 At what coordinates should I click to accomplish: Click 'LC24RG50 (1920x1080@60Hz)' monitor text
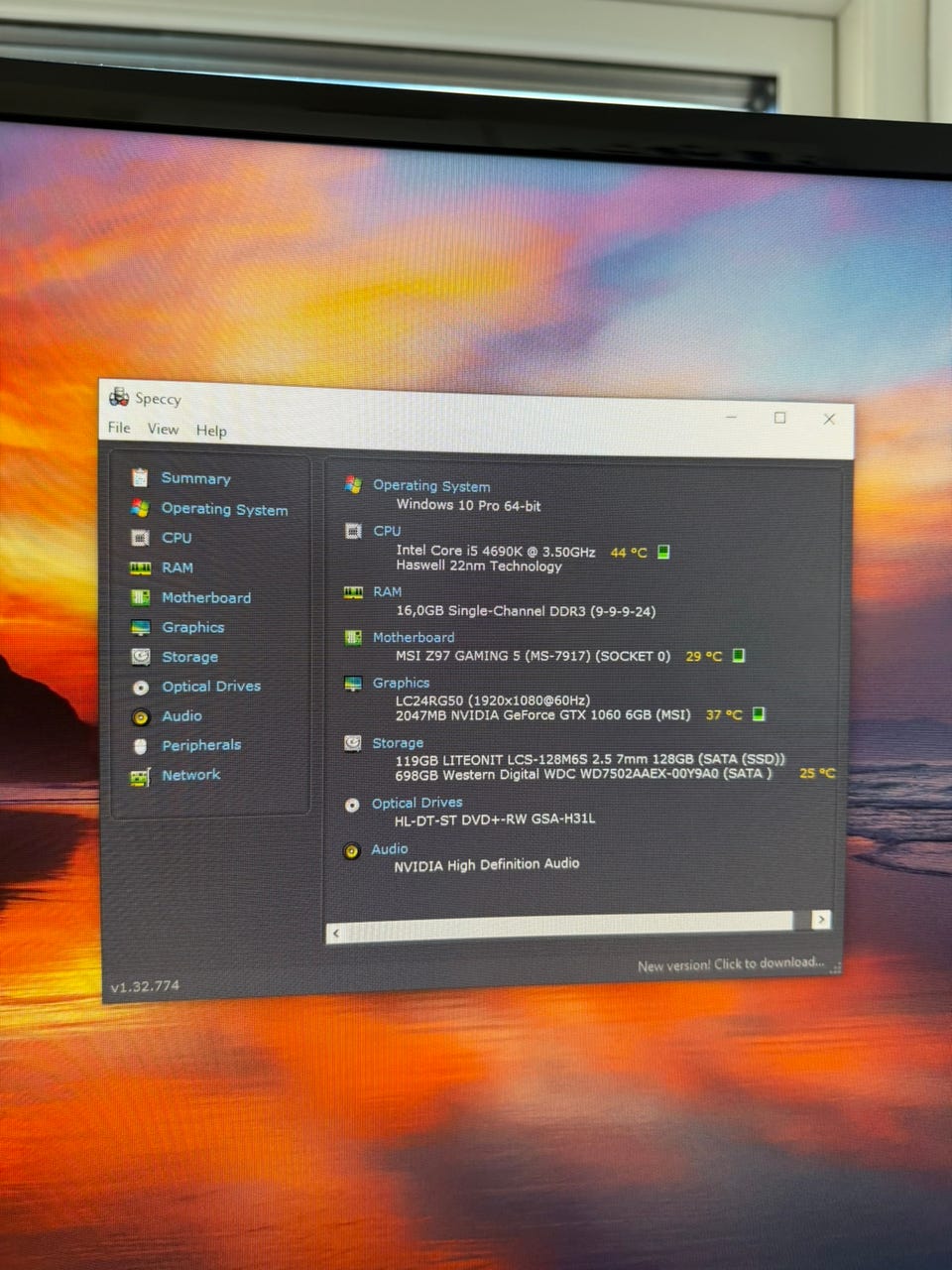[492, 700]
